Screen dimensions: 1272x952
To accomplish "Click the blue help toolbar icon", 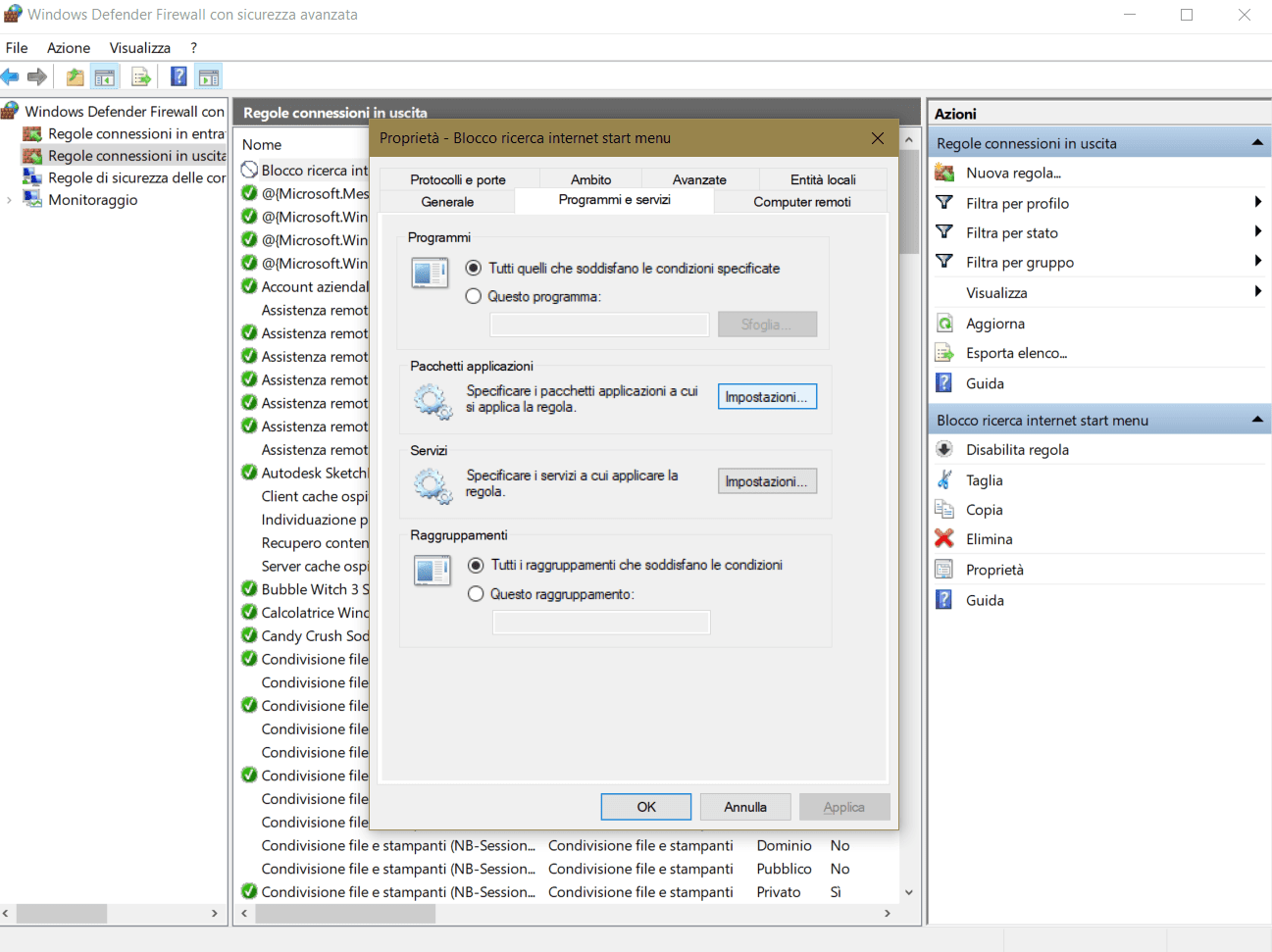I will tap(178, 76).
